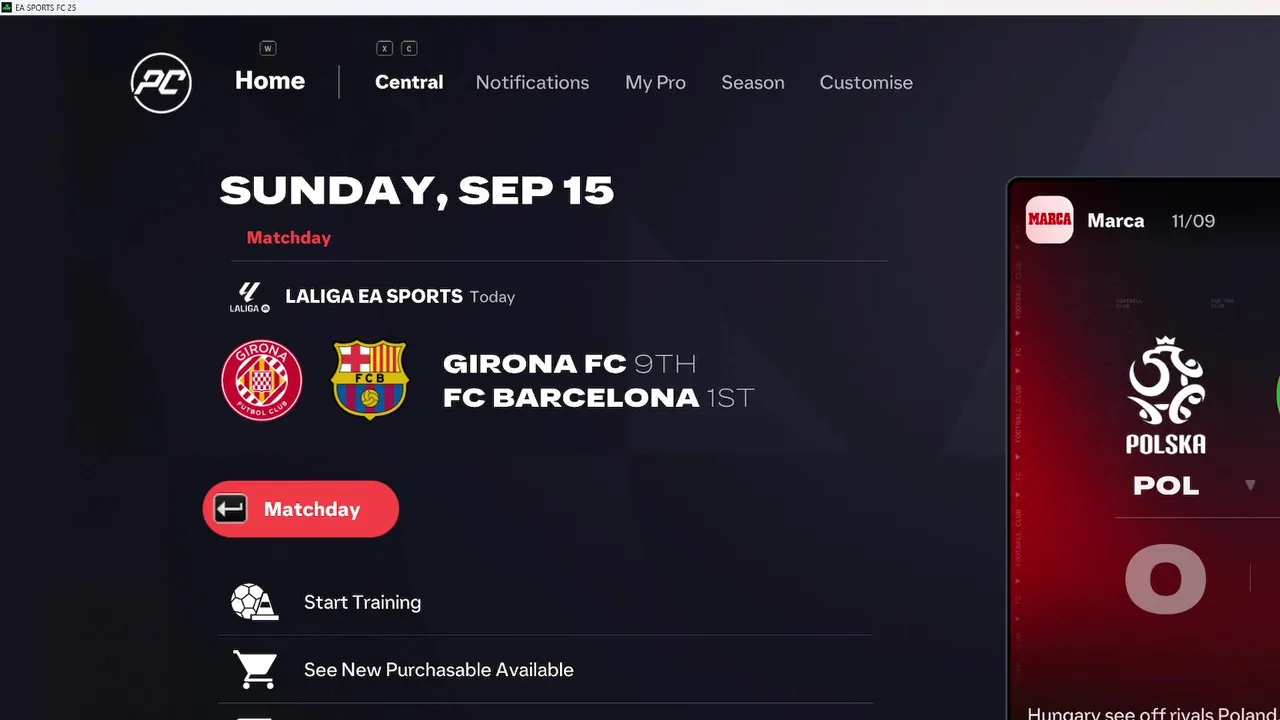
Task: Click the Girona FC club crest
Action: (262, 380)
